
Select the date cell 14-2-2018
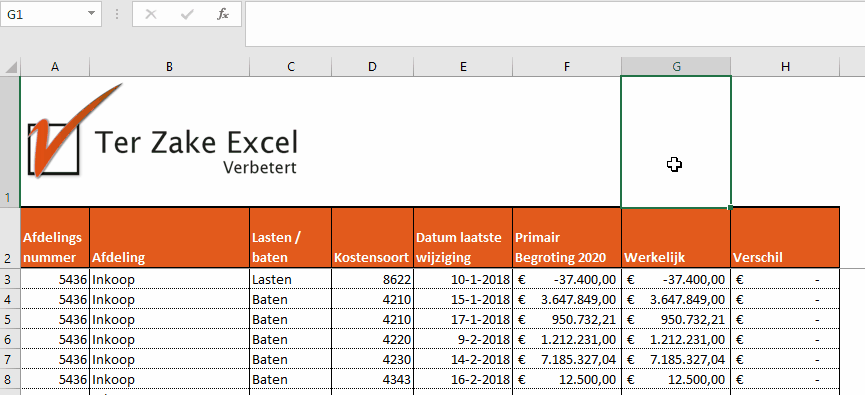coord(463,359)
